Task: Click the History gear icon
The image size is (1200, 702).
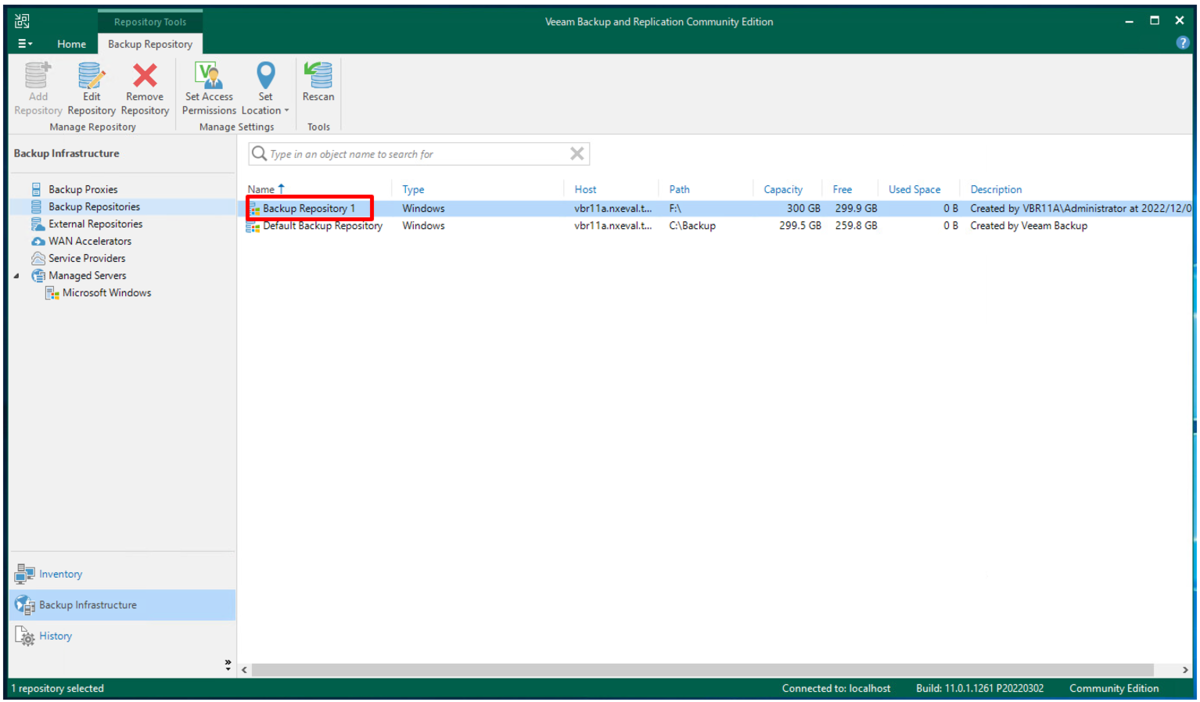Action: point(25,636)
